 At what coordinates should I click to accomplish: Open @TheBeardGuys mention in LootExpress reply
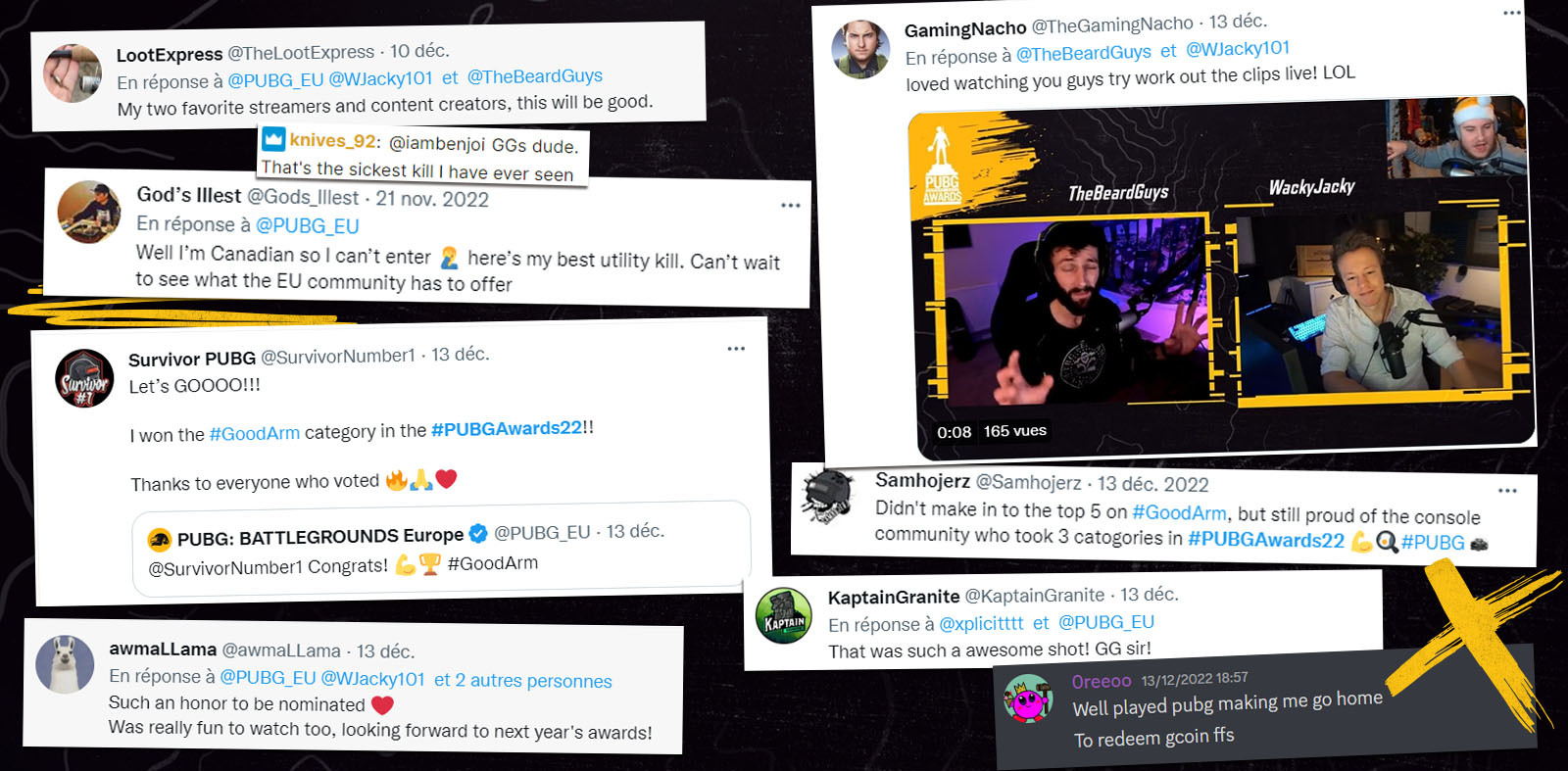point(535,76)
